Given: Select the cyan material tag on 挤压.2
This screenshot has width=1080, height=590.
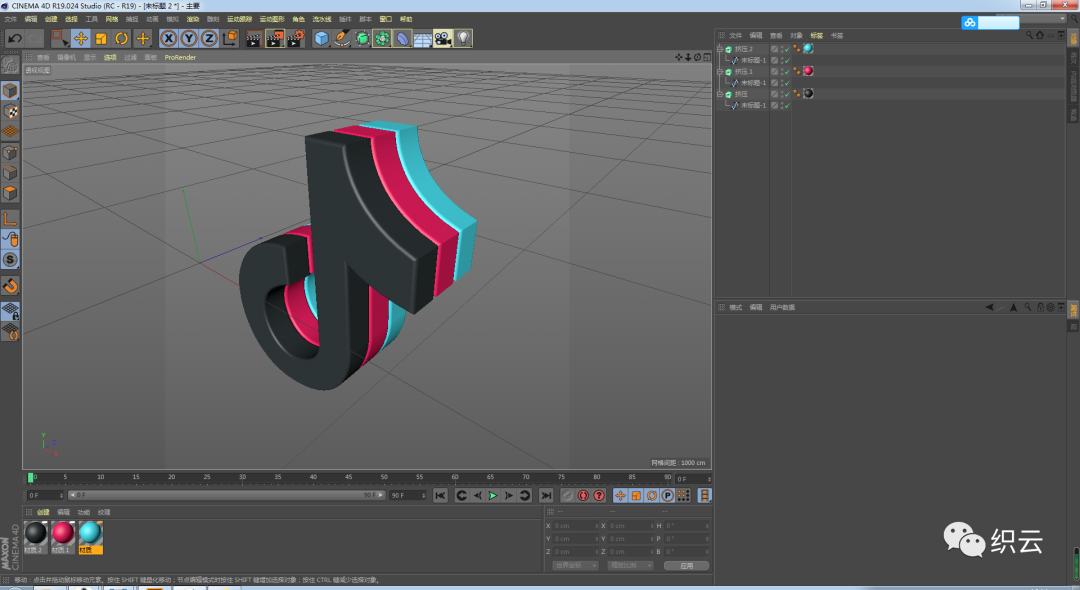Looking at the screenshot, I should (x=808, y=49).
